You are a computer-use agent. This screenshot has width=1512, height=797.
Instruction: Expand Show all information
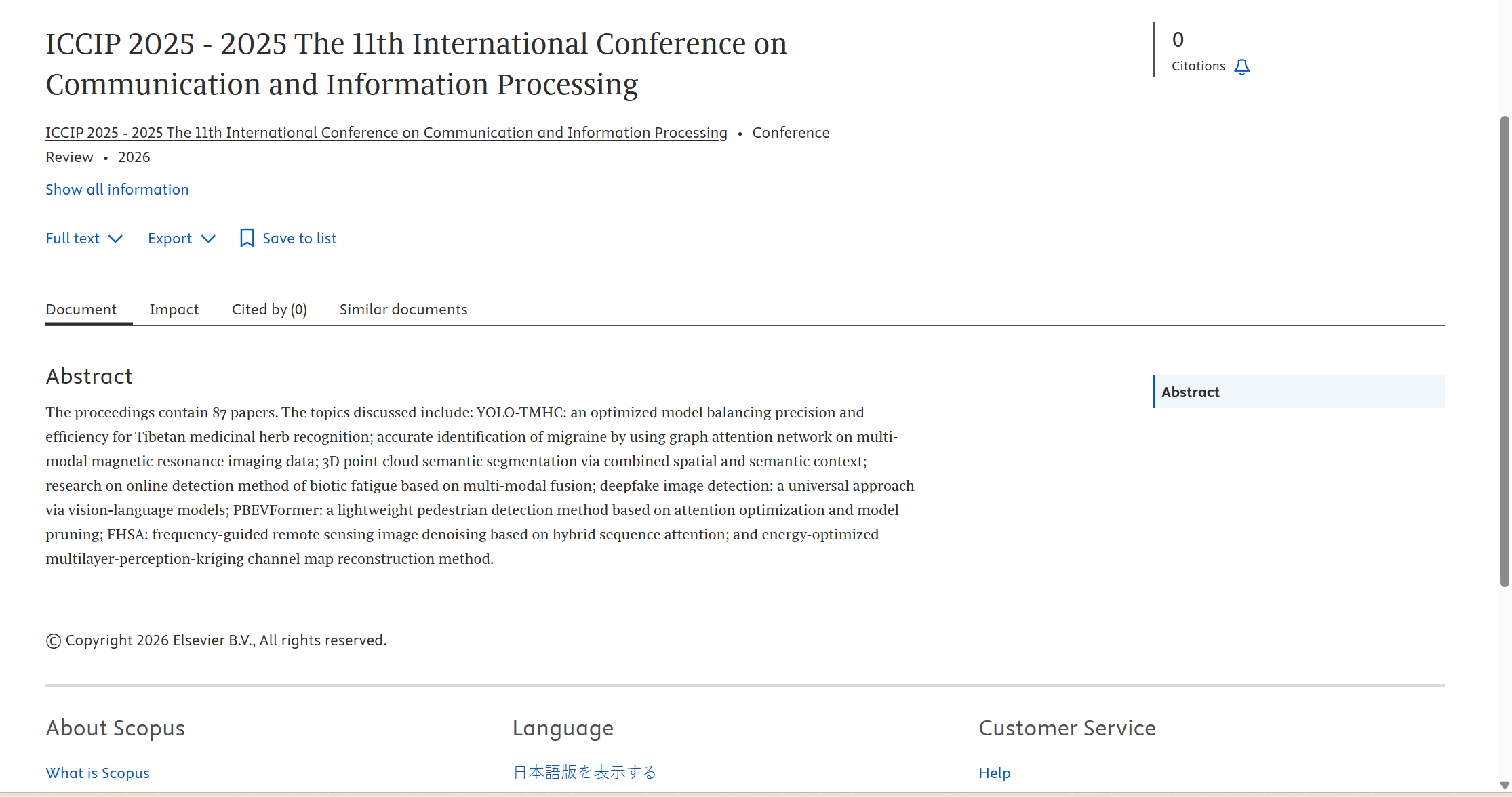(x=117, y=190)
